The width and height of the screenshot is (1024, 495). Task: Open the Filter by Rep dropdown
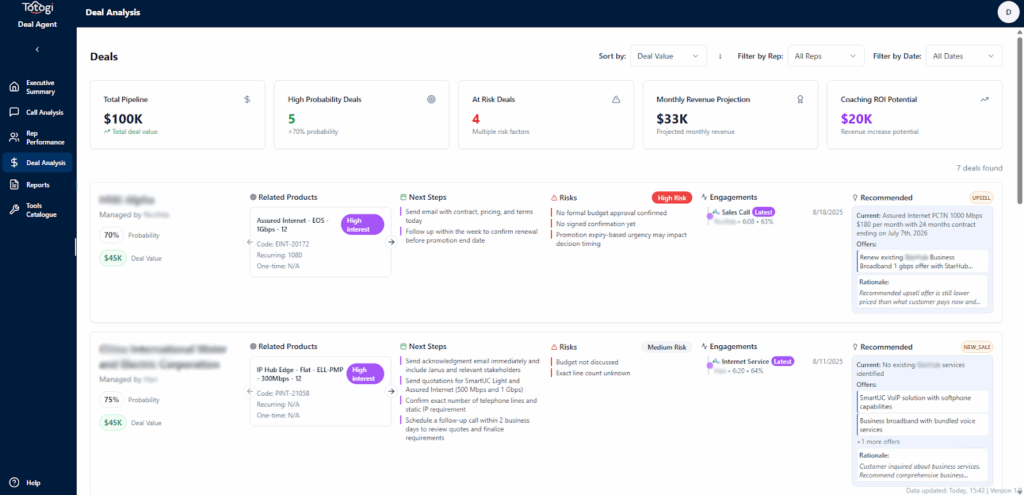(x=825, y=56)
